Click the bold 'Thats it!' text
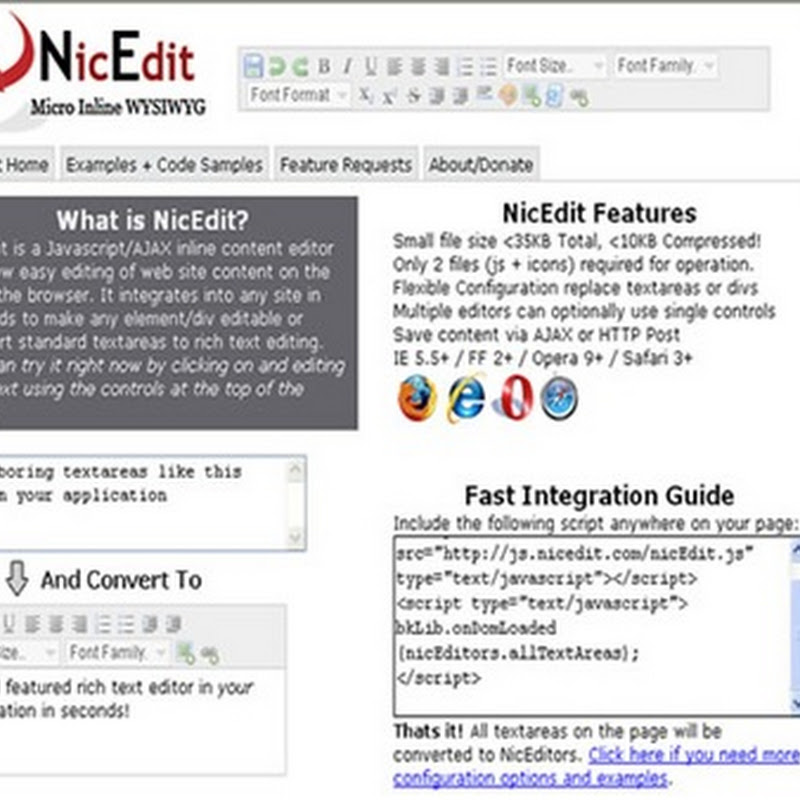Screen dimensions: 800x800 tap(428, 731)
